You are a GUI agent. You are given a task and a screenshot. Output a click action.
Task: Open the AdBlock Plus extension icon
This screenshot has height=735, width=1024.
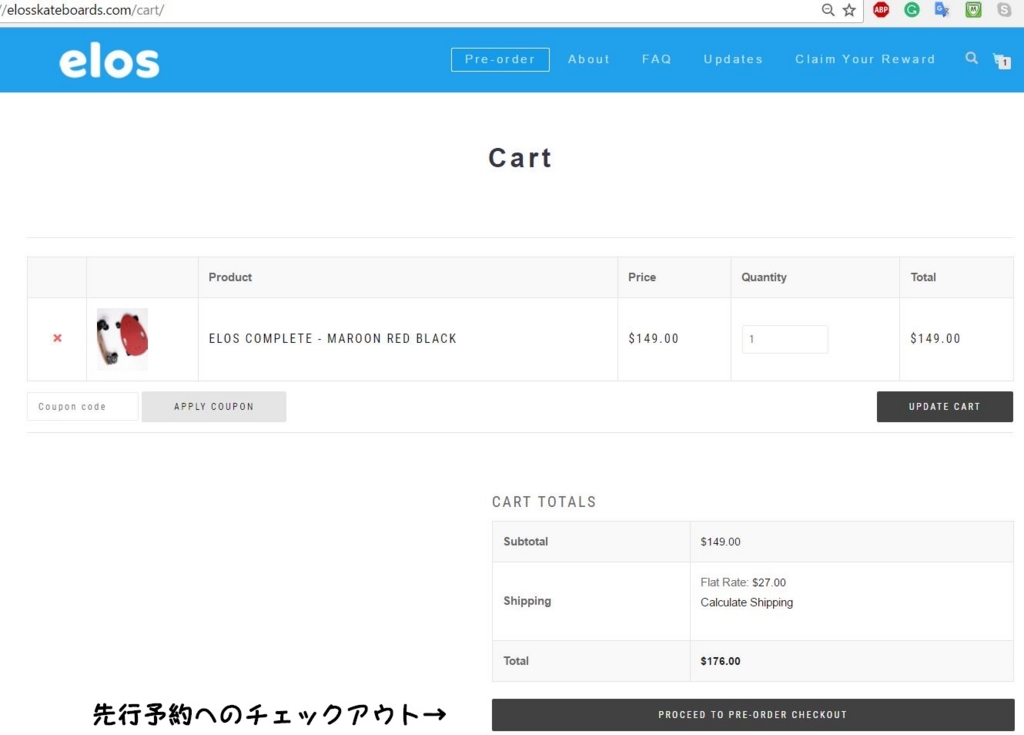click(x=881, y=9)
